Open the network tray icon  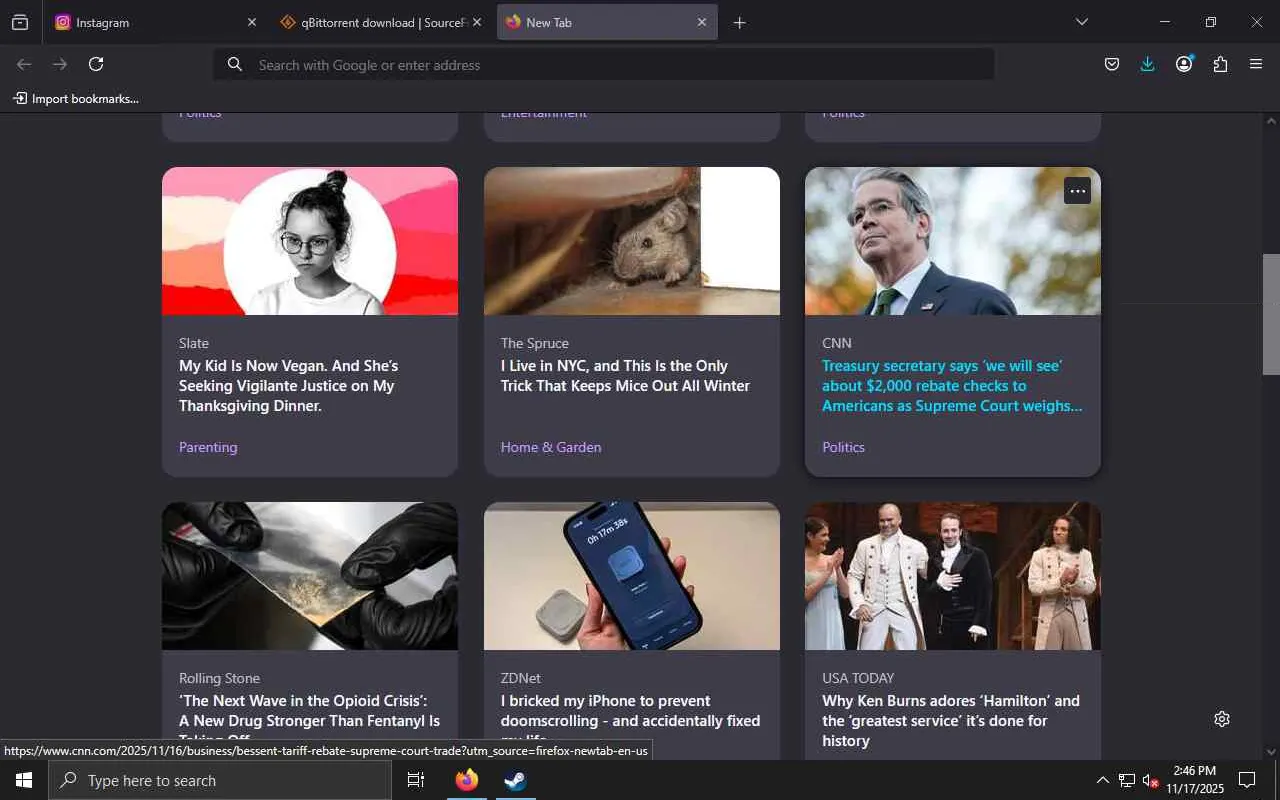(x=1126, y=780)
